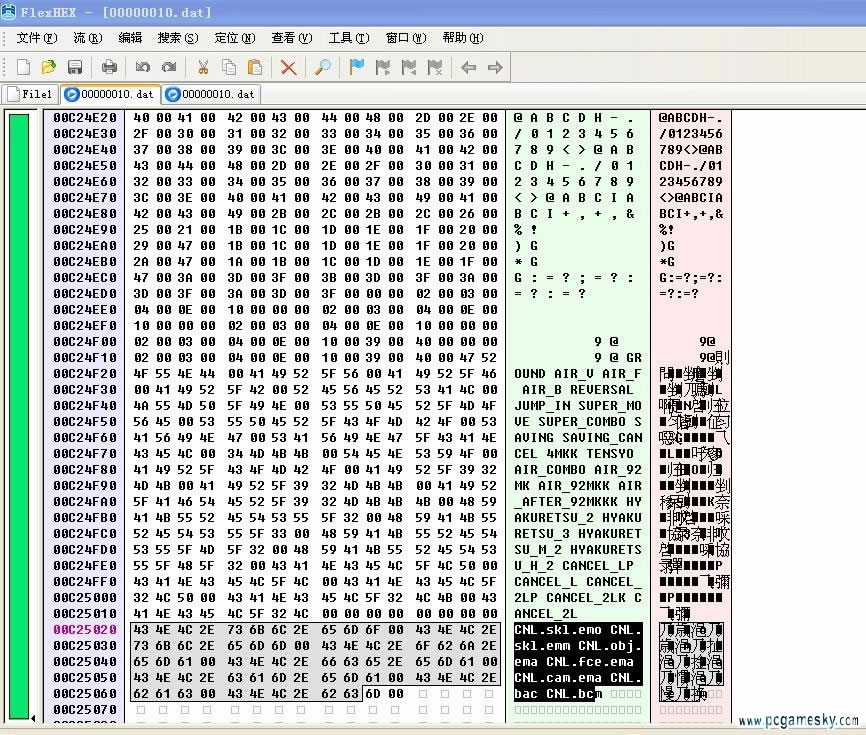Click address 00C25060 in offset column

[85, 694]
